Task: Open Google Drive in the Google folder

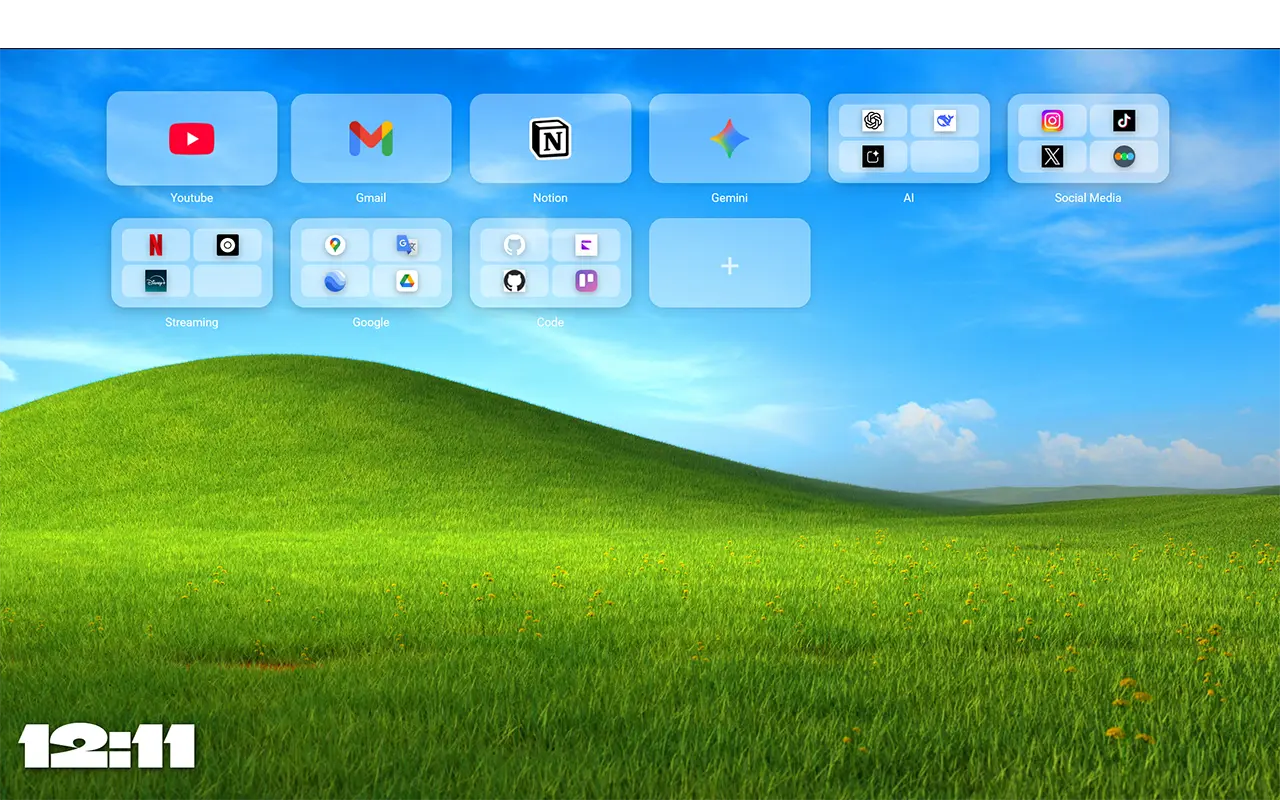Action: click(407, 281)
